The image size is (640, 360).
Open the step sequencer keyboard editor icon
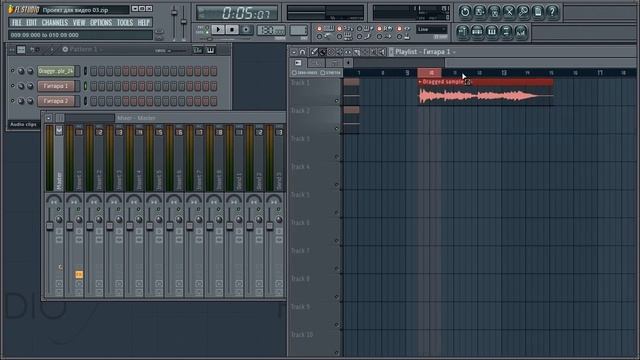[211, 50]
